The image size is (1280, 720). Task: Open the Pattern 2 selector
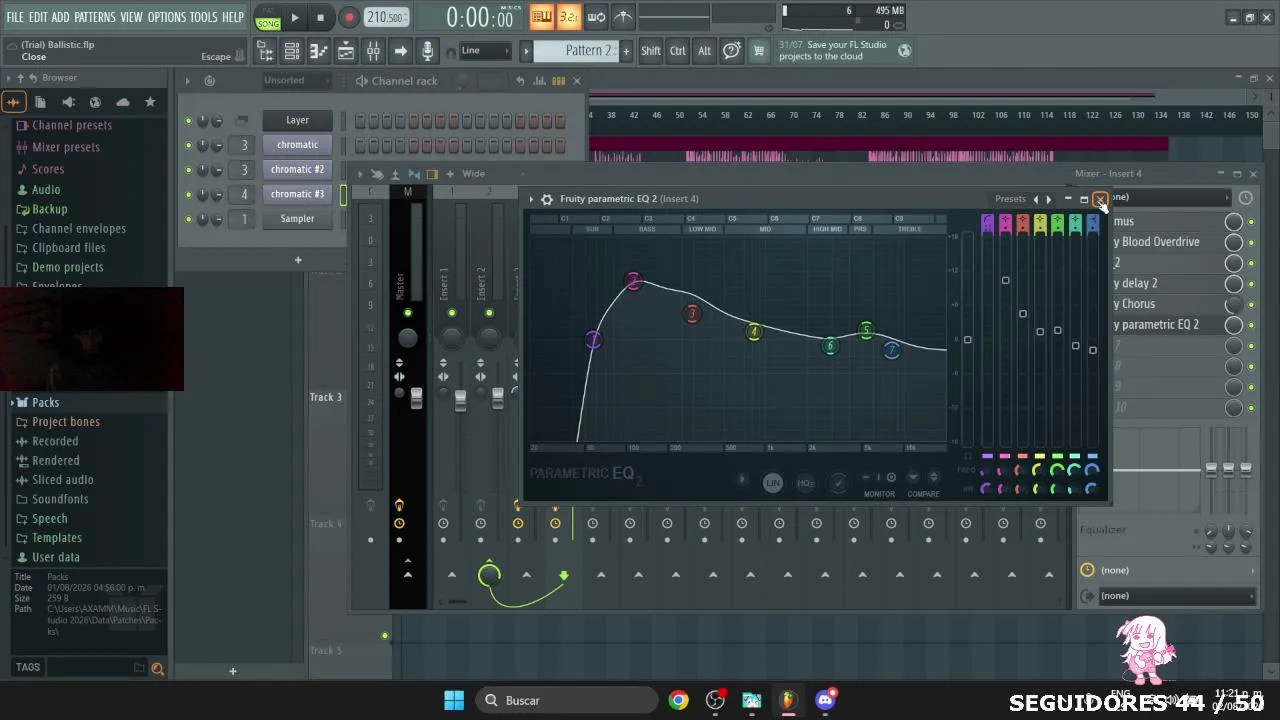[x=575, y=51]
